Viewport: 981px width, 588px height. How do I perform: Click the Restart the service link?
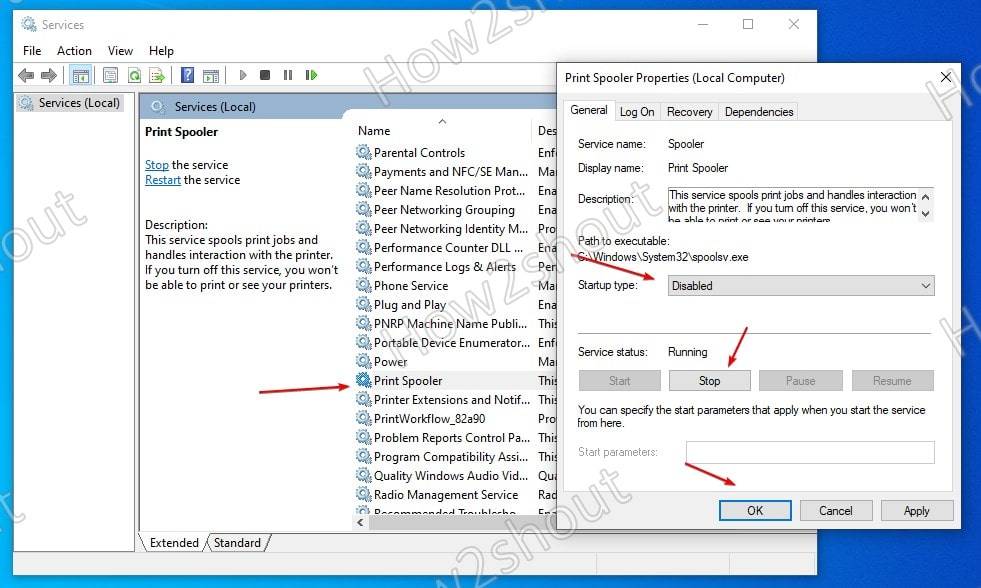tap(163, 180)
